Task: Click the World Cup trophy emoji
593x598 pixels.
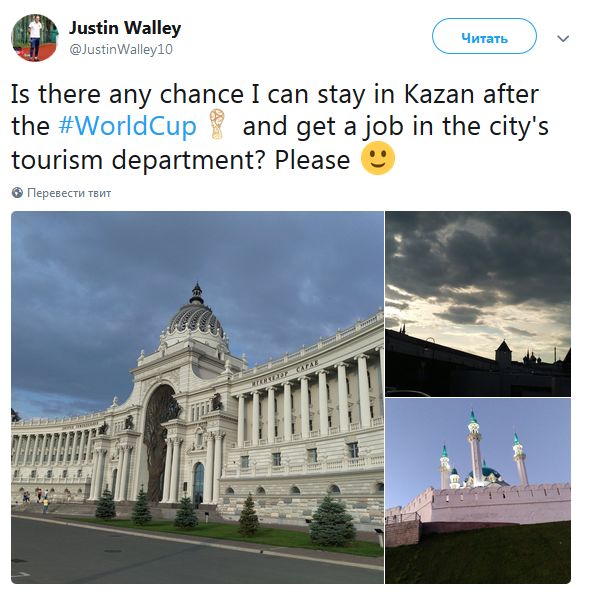Action: (x=218, y=124)
